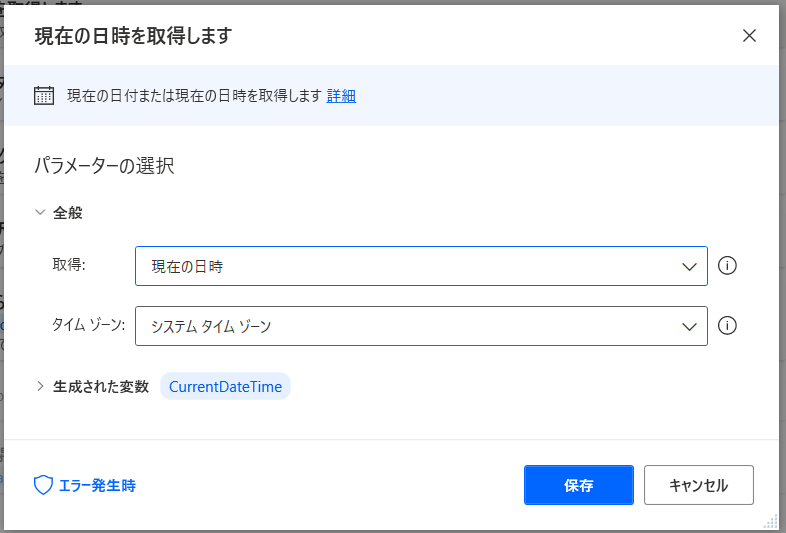Select the CurrentDateTime variable chip
Viewport: 786px width, 533px height.
pos(225,386)
